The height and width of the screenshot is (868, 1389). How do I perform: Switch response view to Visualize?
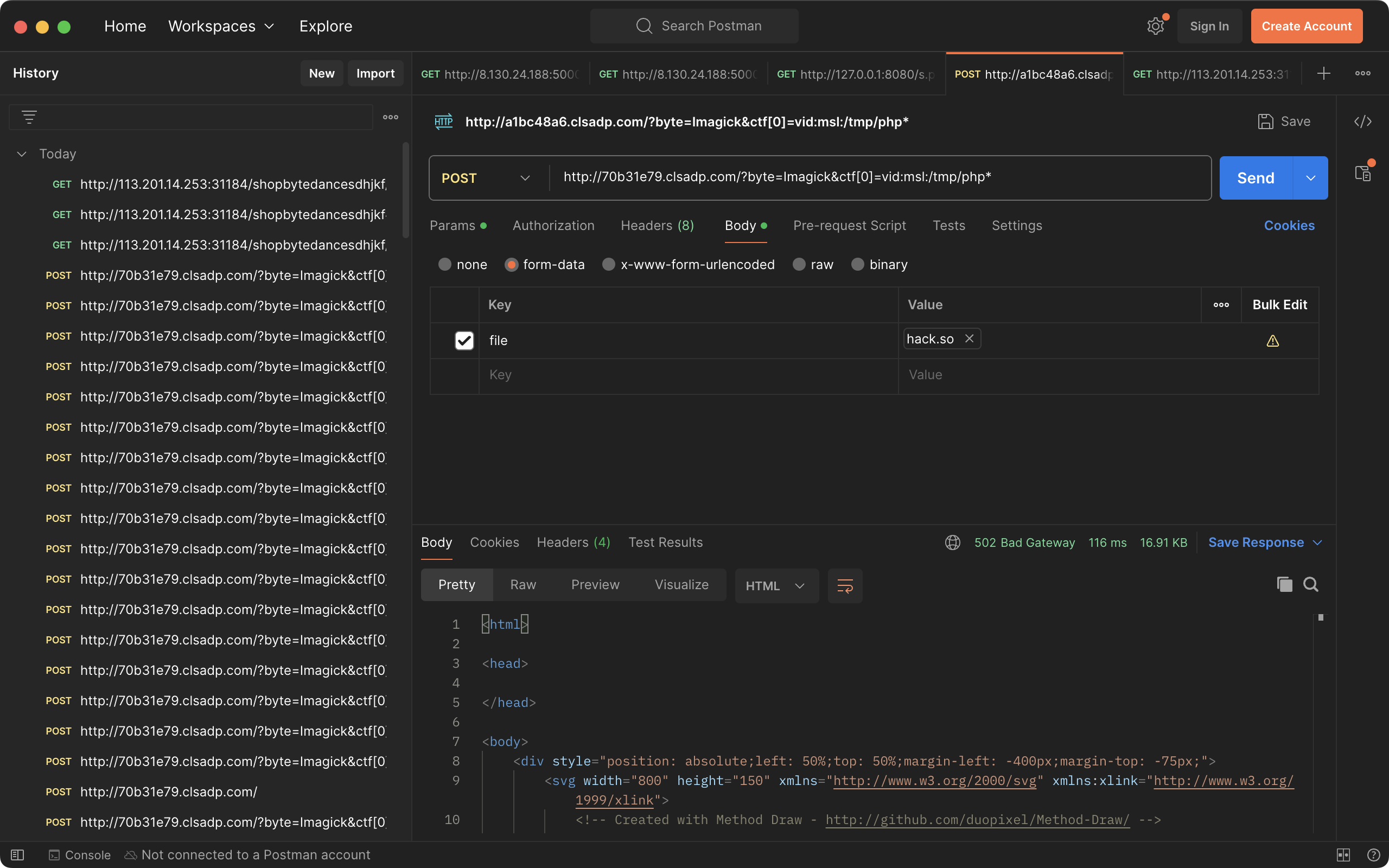point(681,584)
